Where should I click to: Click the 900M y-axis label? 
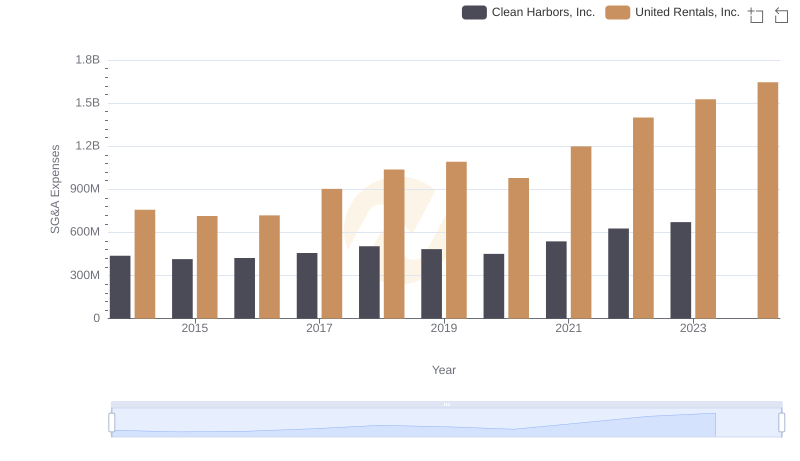pyautogui.click(x=85, y=189)
